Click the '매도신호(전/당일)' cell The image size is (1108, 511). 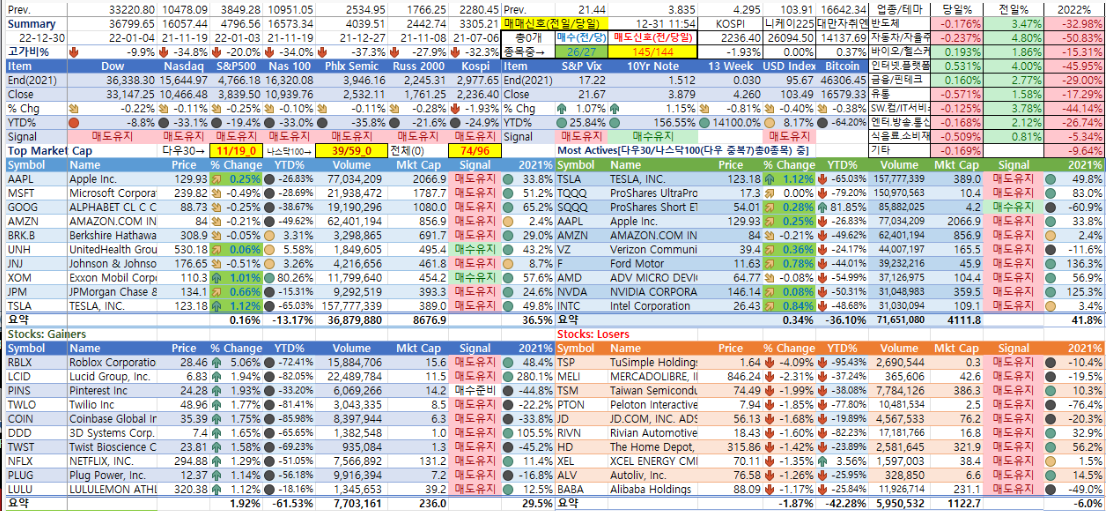coord(651,37)
